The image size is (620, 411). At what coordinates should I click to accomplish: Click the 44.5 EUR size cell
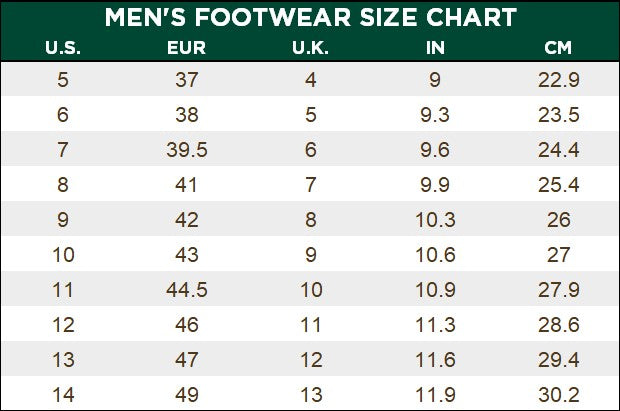187,290
